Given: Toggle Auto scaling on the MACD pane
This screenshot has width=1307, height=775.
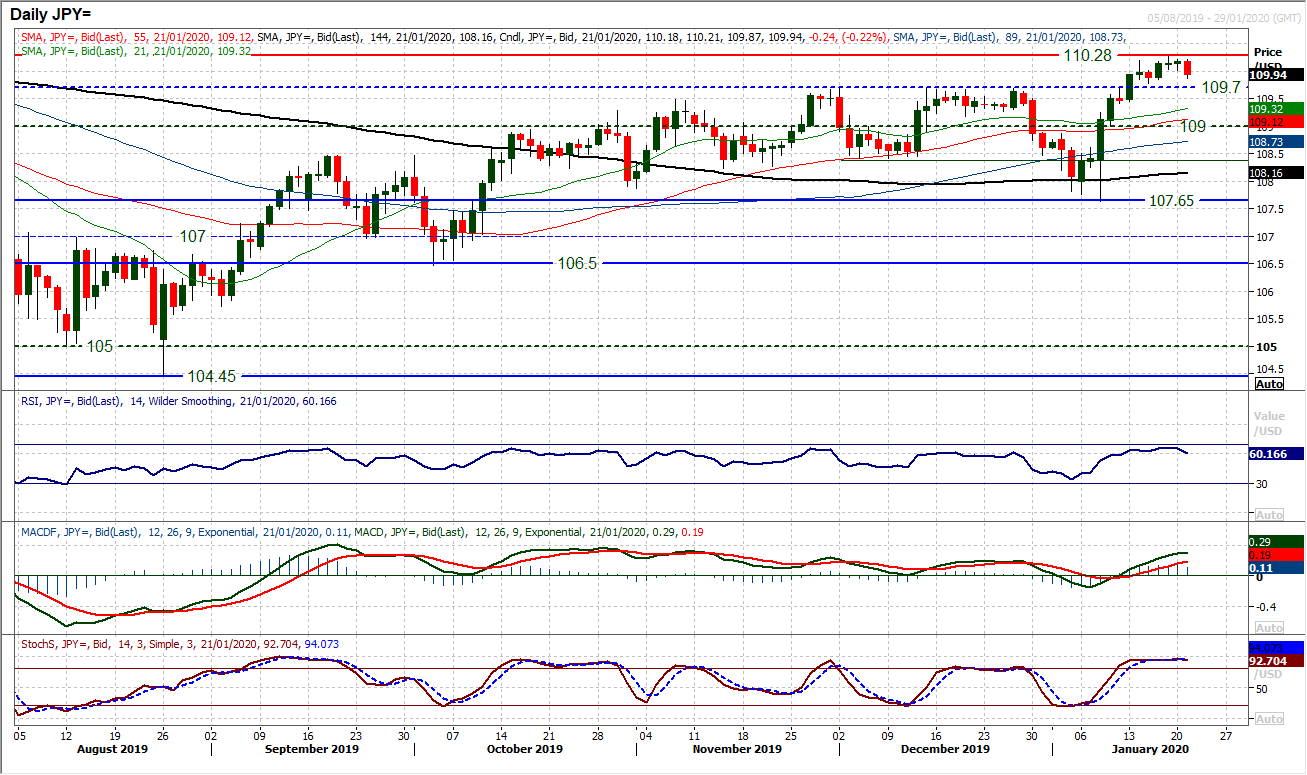Looking at the screenshot, I should click(x=1271, y=627).
